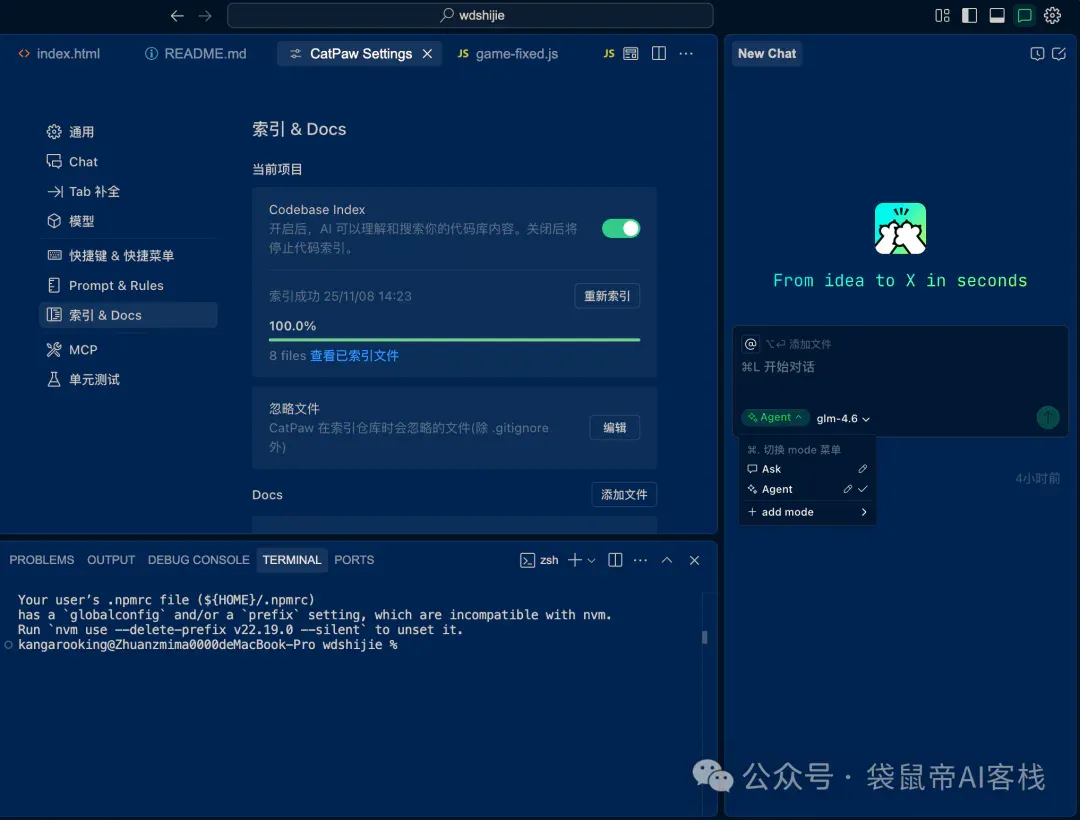Expand the Agent mode selector
This screenshot has height=820, width=1080.
(775, 417)
